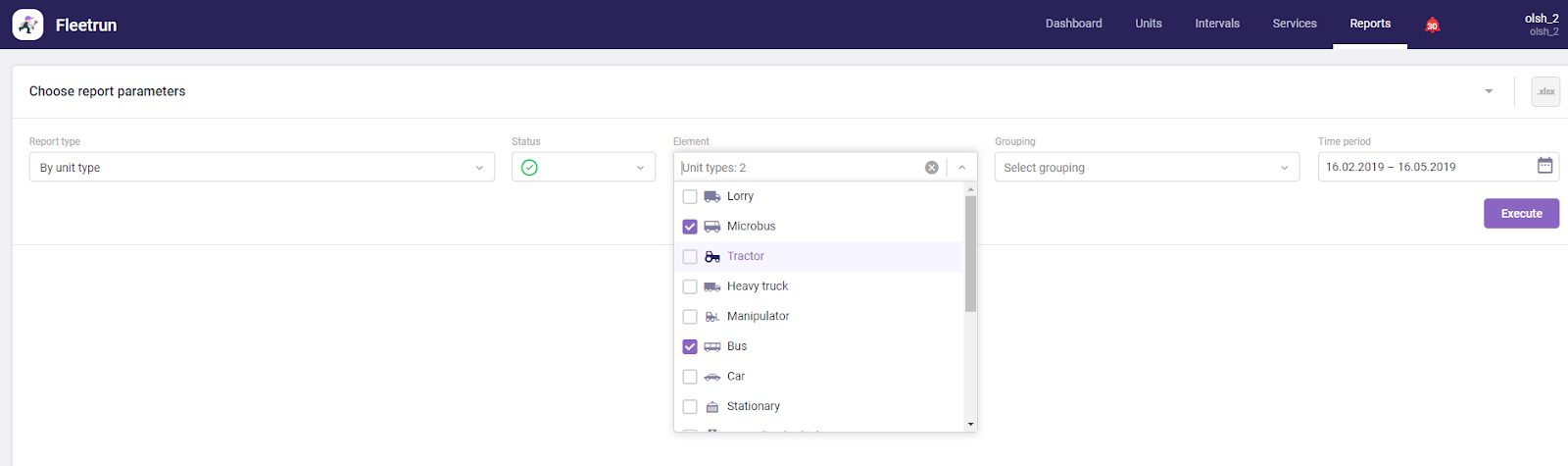Switch to the Intervals tab
This screenshot has width=1568, height=466.
(1217, 24)
